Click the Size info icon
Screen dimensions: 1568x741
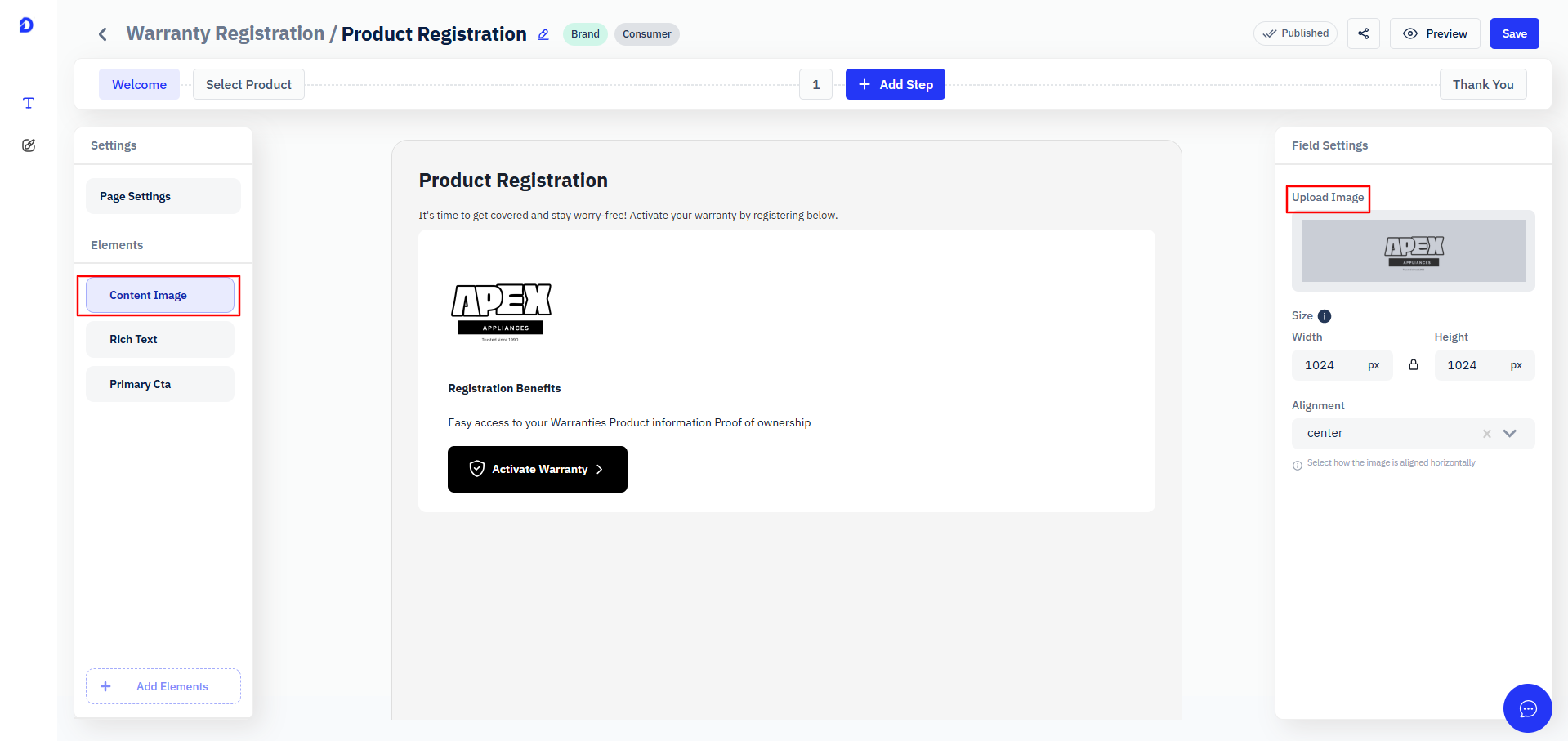click(1325, 316)
